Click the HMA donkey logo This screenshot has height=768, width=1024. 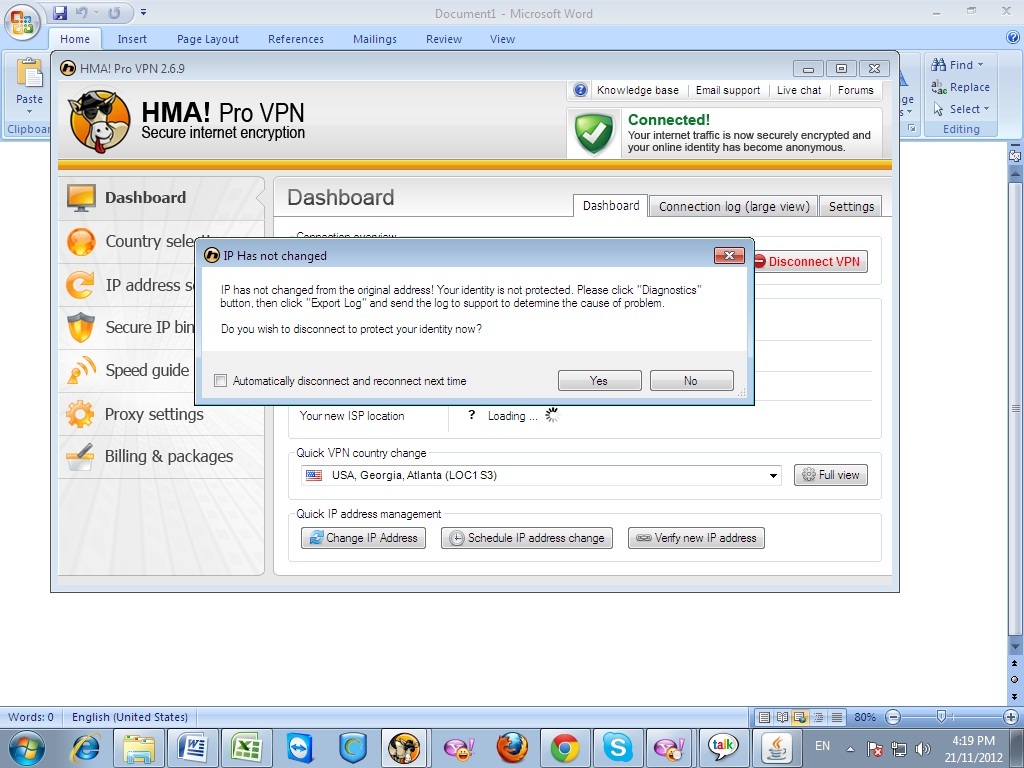point(100,121)
